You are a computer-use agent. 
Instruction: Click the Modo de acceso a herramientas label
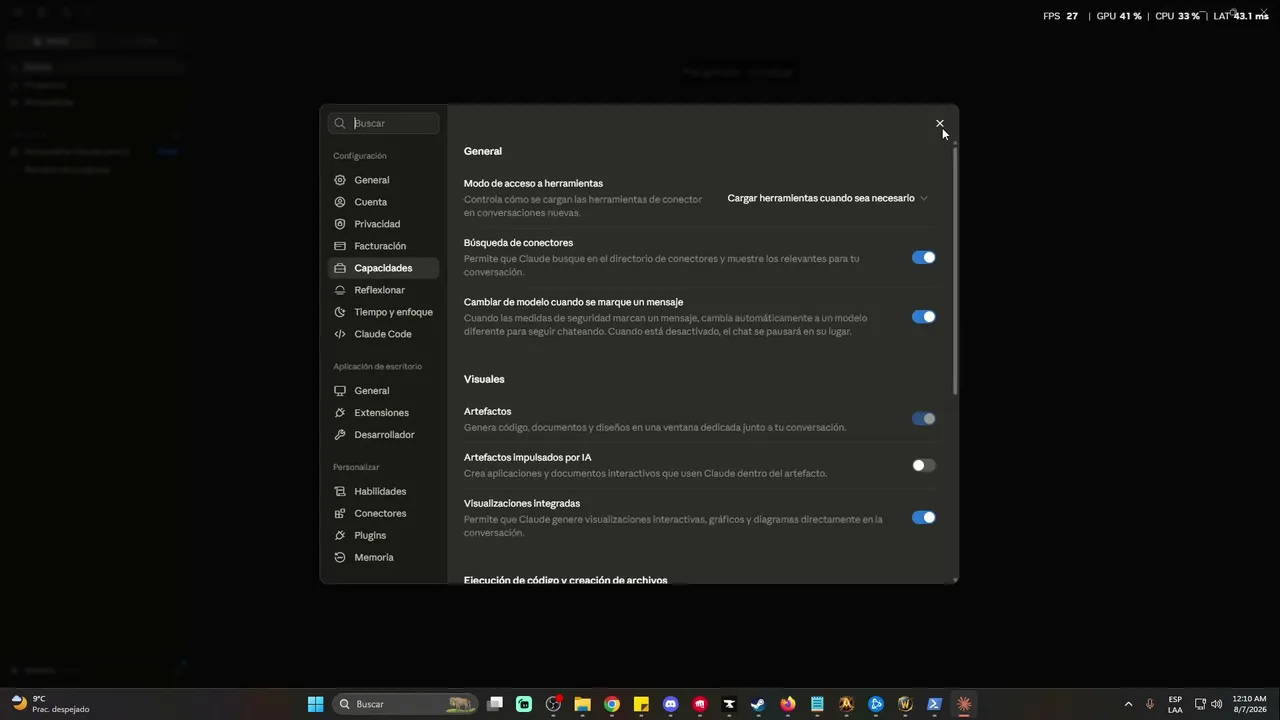click(533, 184)
